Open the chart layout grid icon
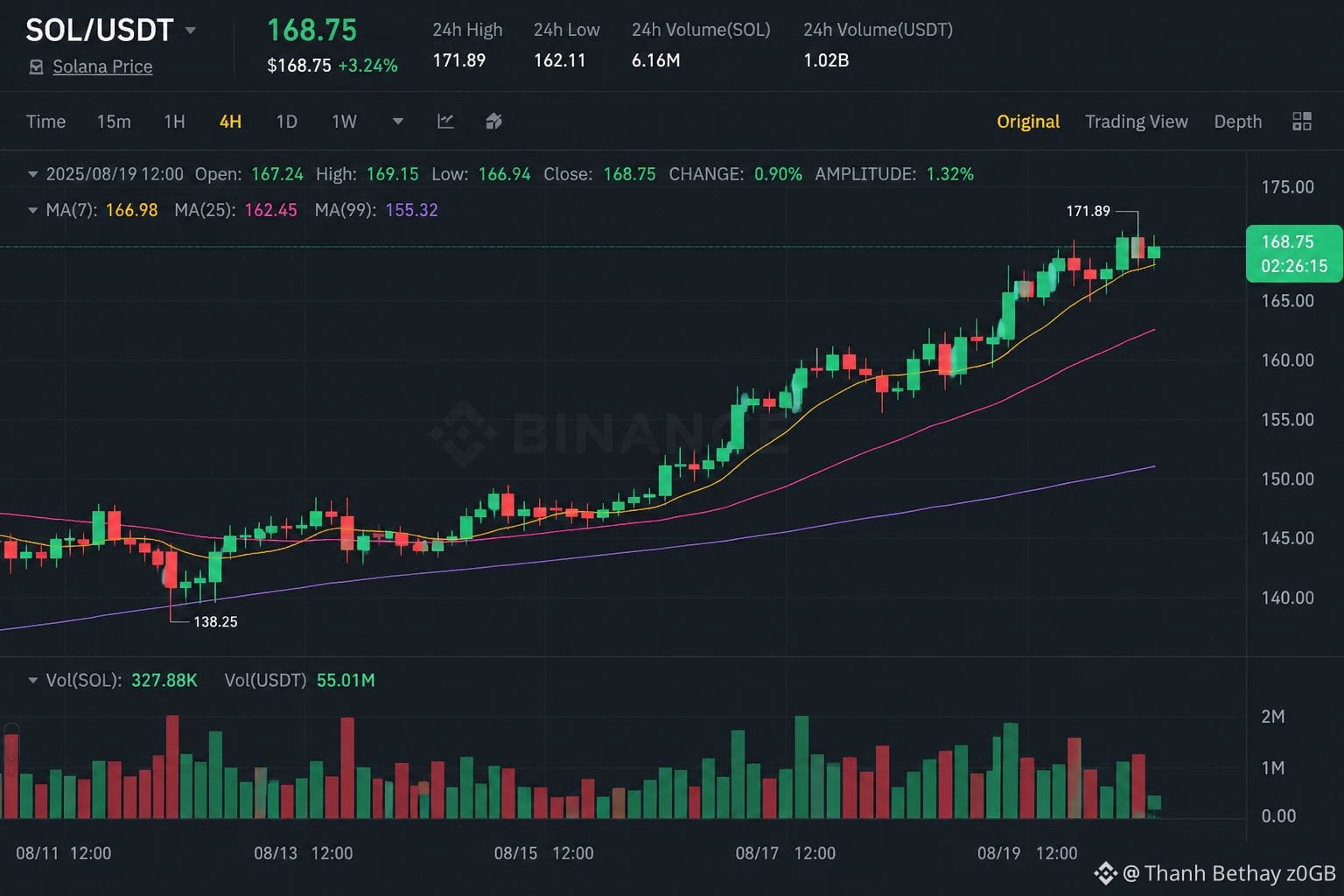This screenshot has width=1344, height=896. tap(1302, 122)
